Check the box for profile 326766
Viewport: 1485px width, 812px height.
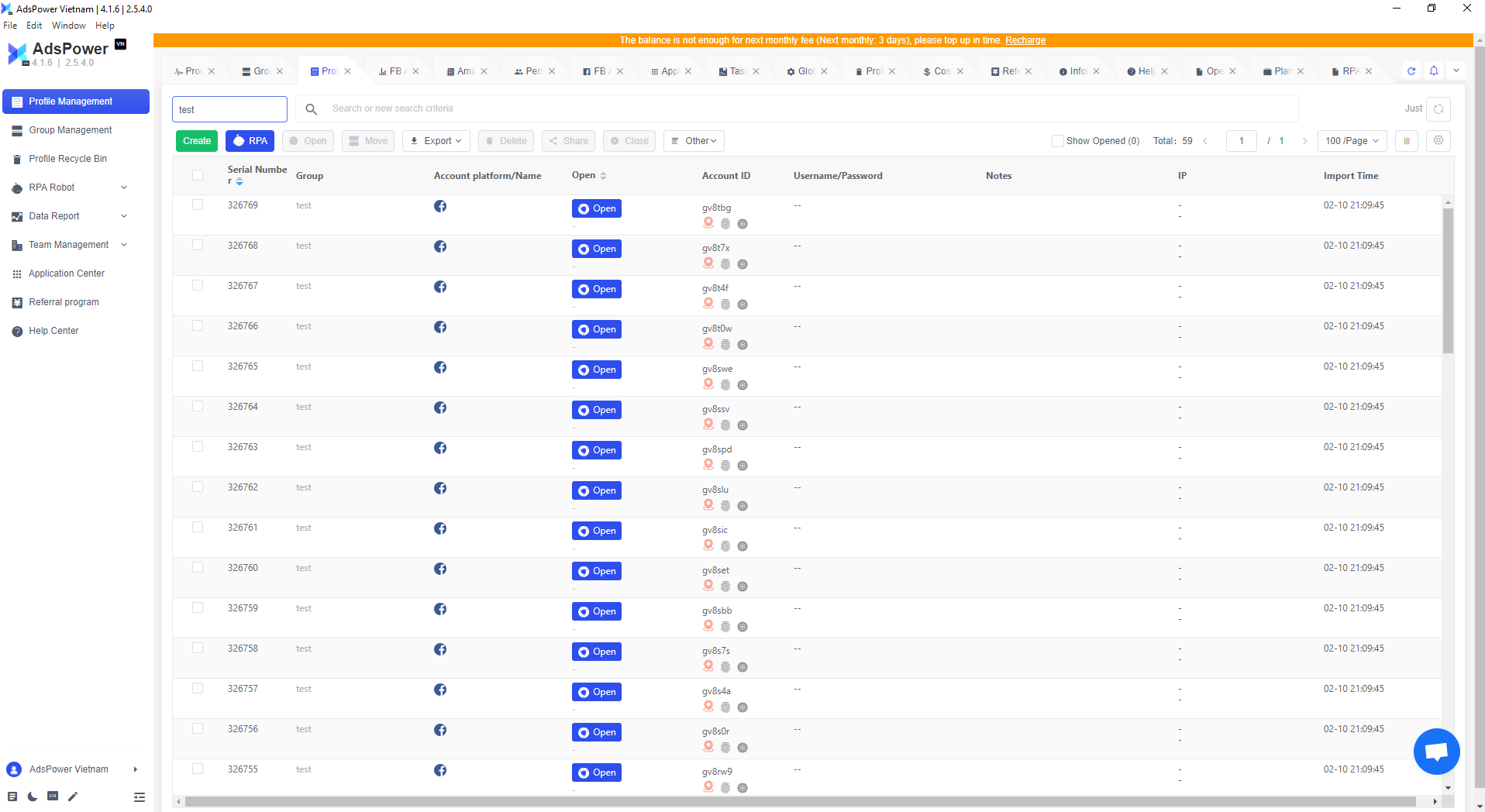(198, 326)
